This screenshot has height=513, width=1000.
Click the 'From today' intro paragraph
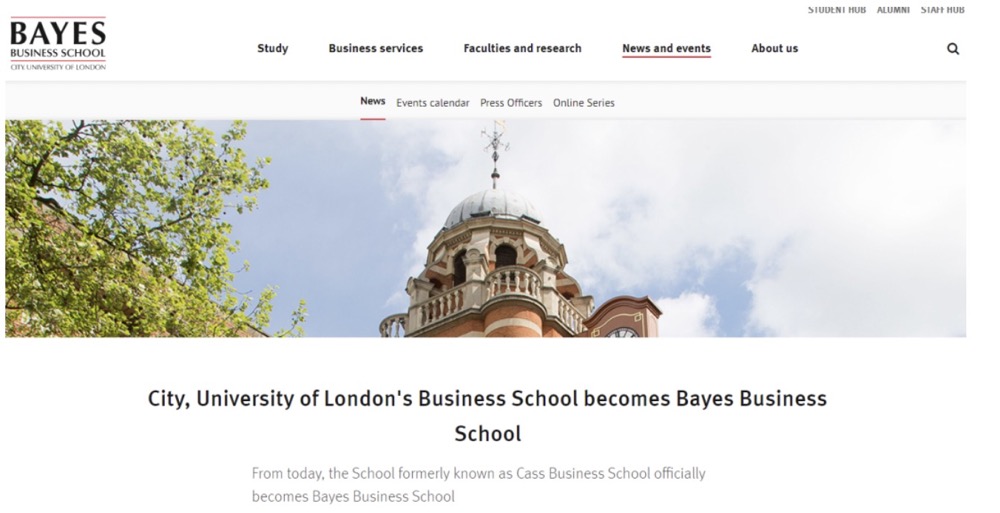point(478,485)
